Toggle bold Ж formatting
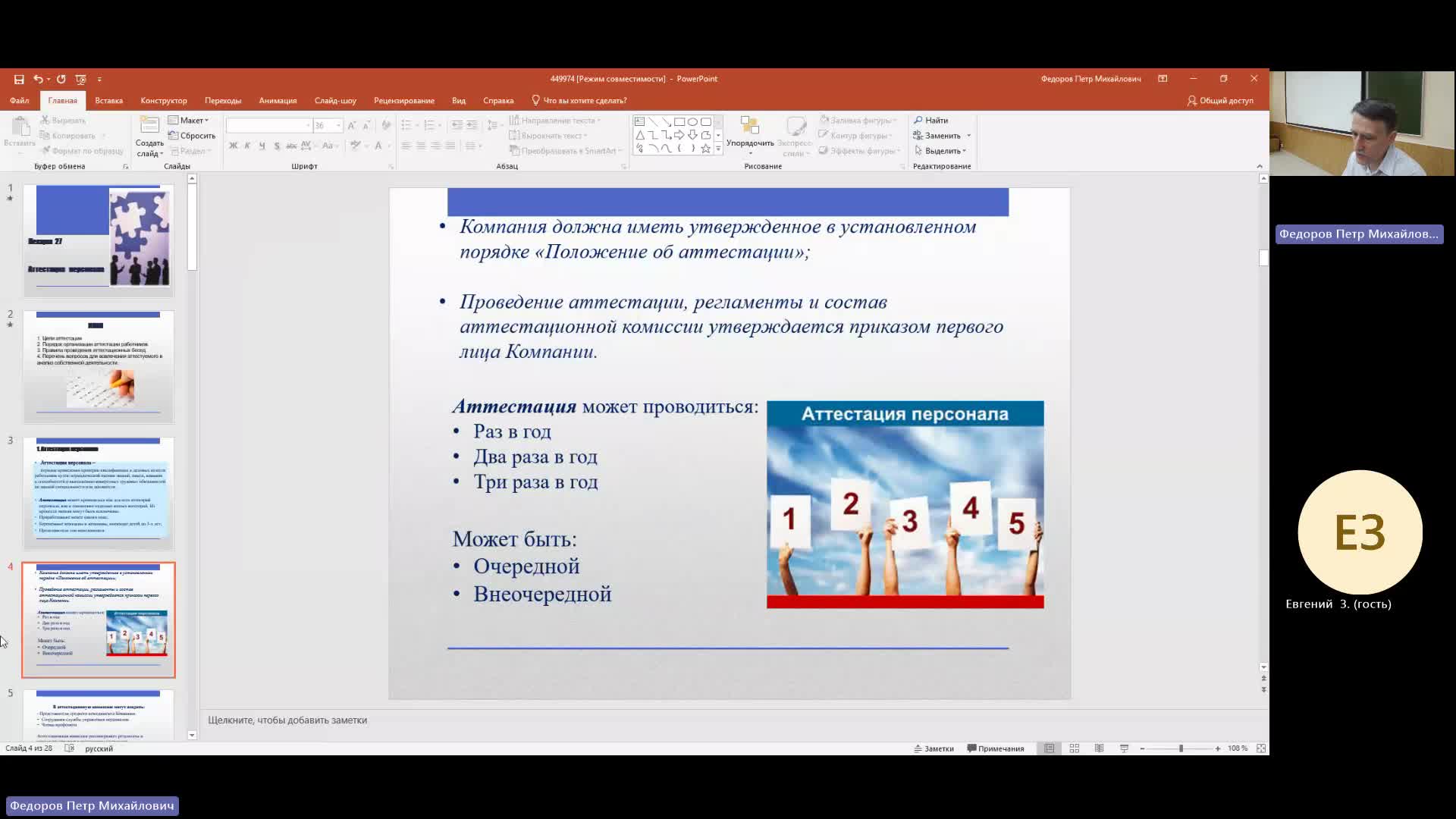Screen dimensions: 1456x819 click(x=233, y=146)
